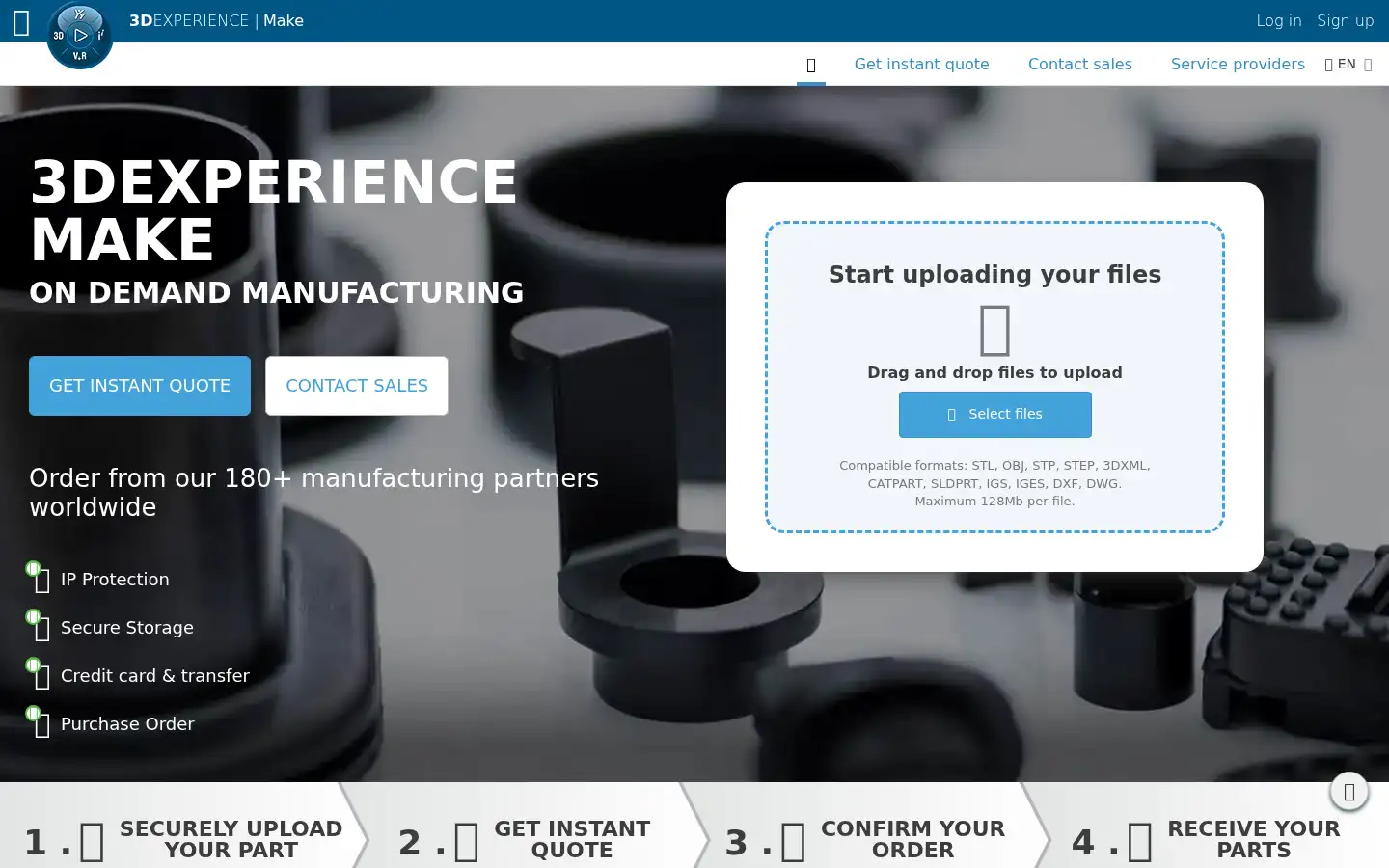Image resolution: width=1389 pixels, height=868 pixels.
Task: Click the step 4 receive parts icon
Action: pos(1140,842)
